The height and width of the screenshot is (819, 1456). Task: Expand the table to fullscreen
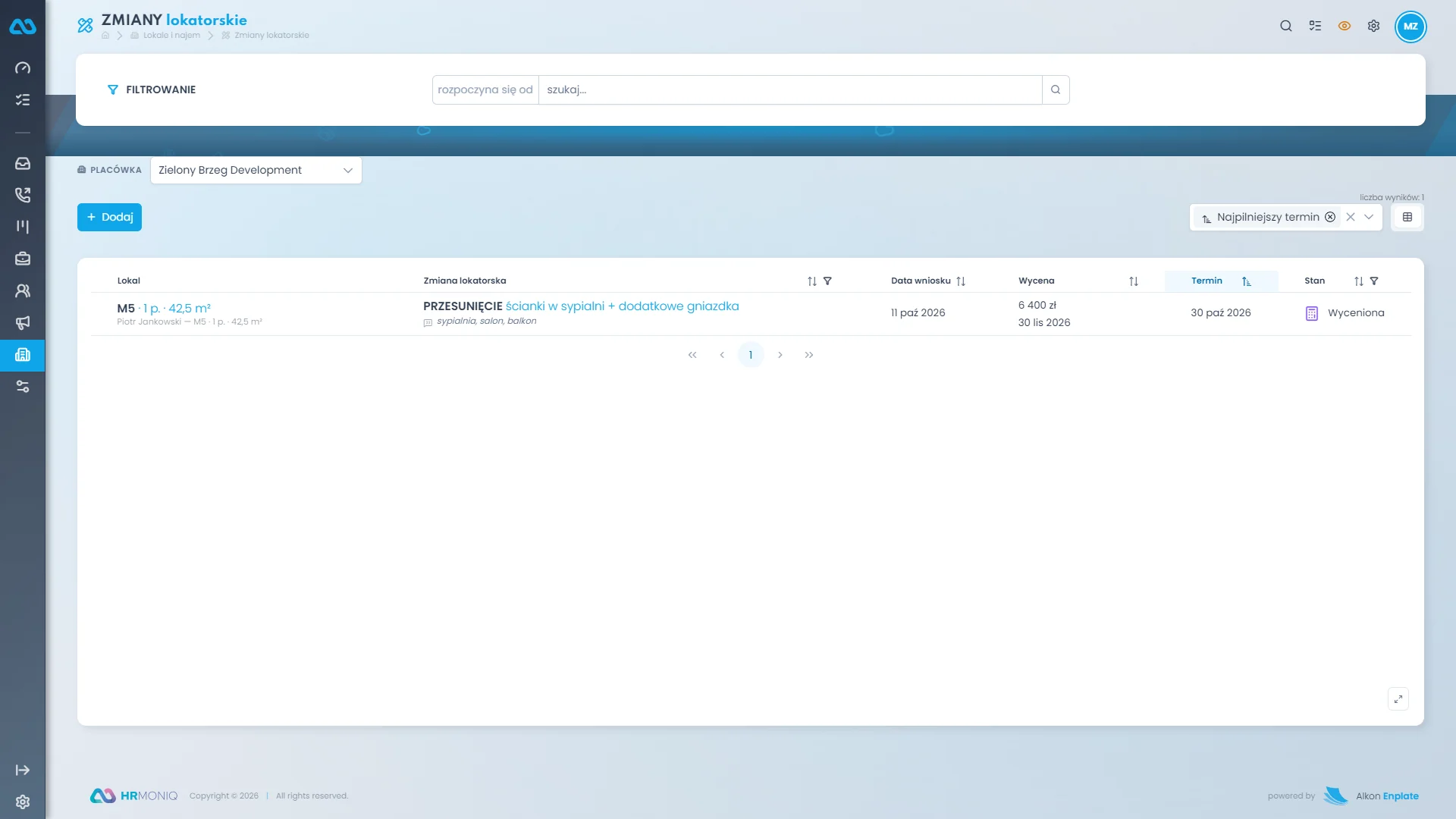click(1398, 699)
